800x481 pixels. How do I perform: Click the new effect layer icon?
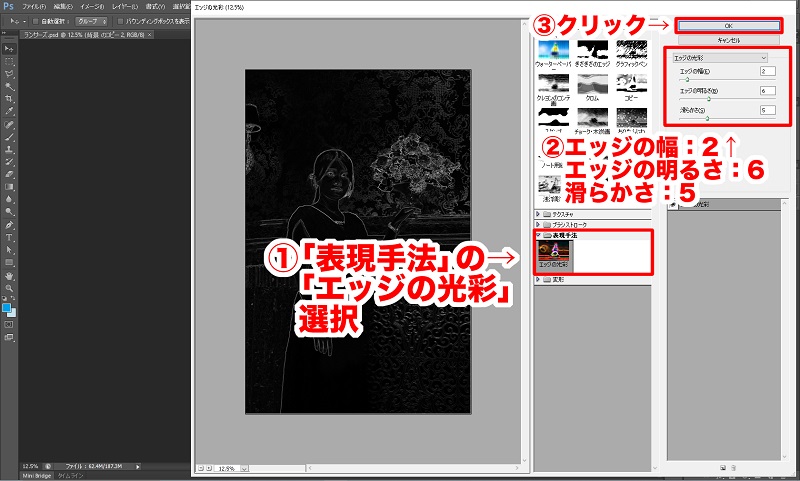point(722,468)
